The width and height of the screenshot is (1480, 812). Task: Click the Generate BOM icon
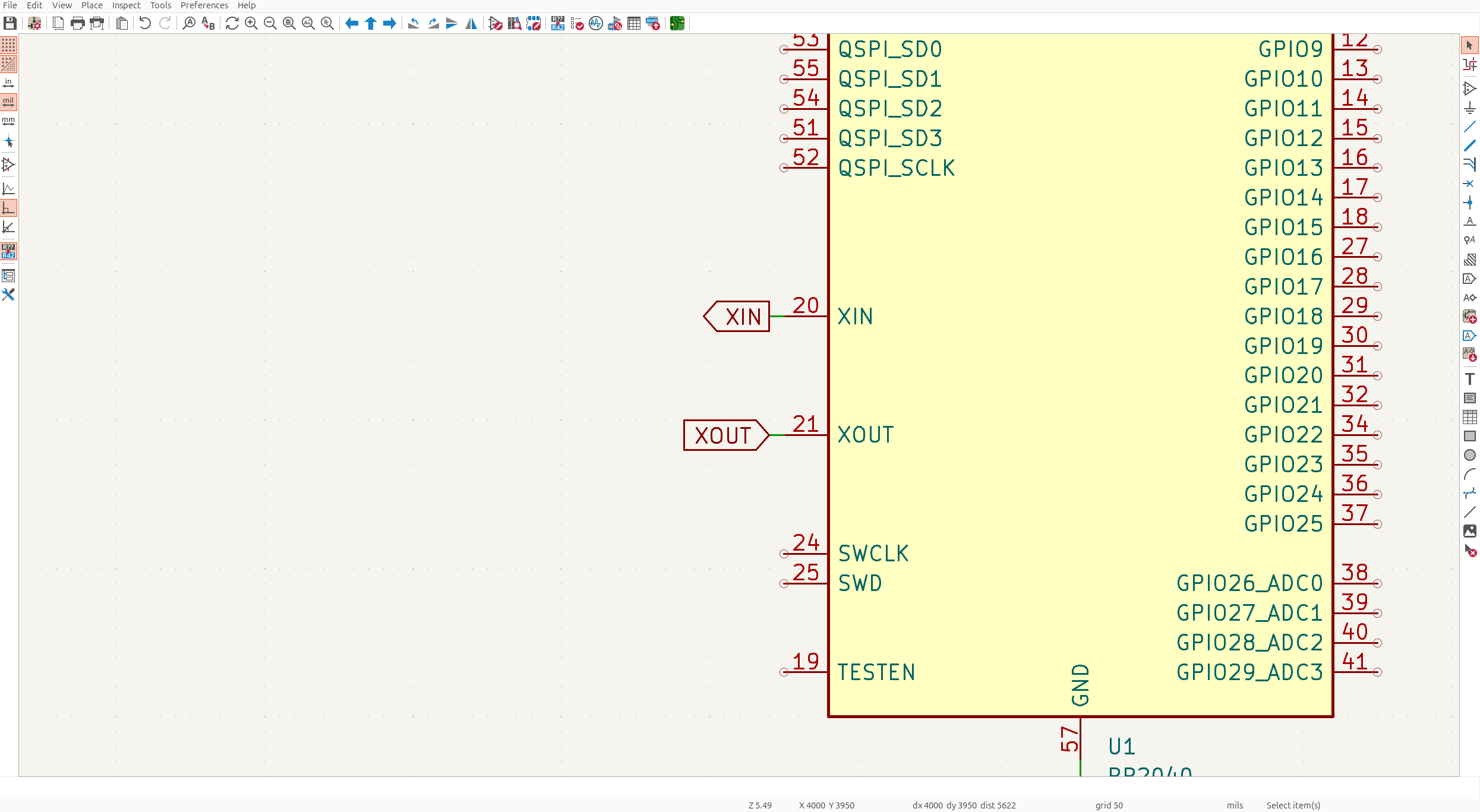pos(653,23)
